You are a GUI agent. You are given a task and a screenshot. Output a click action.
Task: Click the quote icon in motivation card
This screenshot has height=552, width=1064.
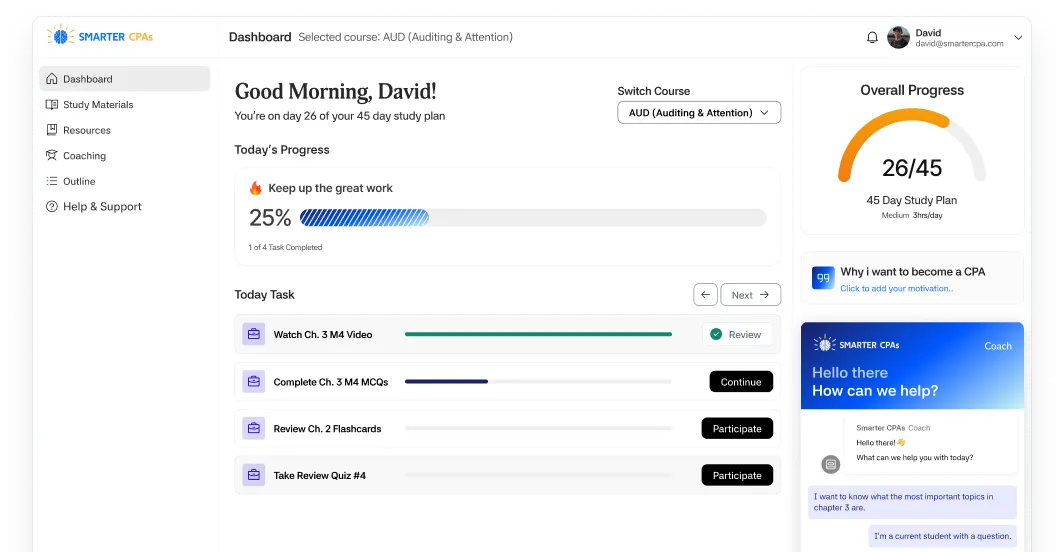pos(823,278)
